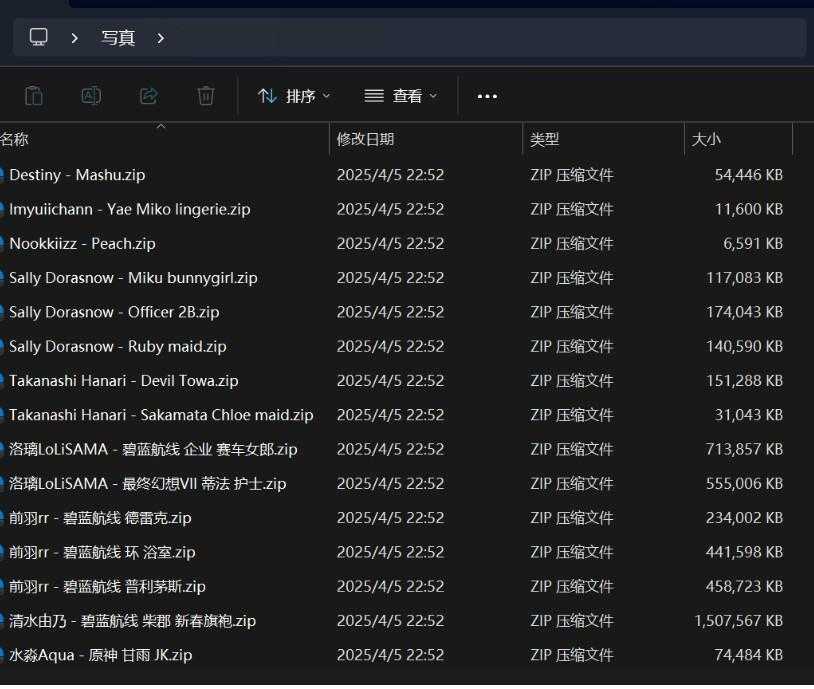Image resolution: width=814 pixels, height=689 pixels.
Task: Toggle sort direction via 名称 header arrow
Action: (161, 132)
